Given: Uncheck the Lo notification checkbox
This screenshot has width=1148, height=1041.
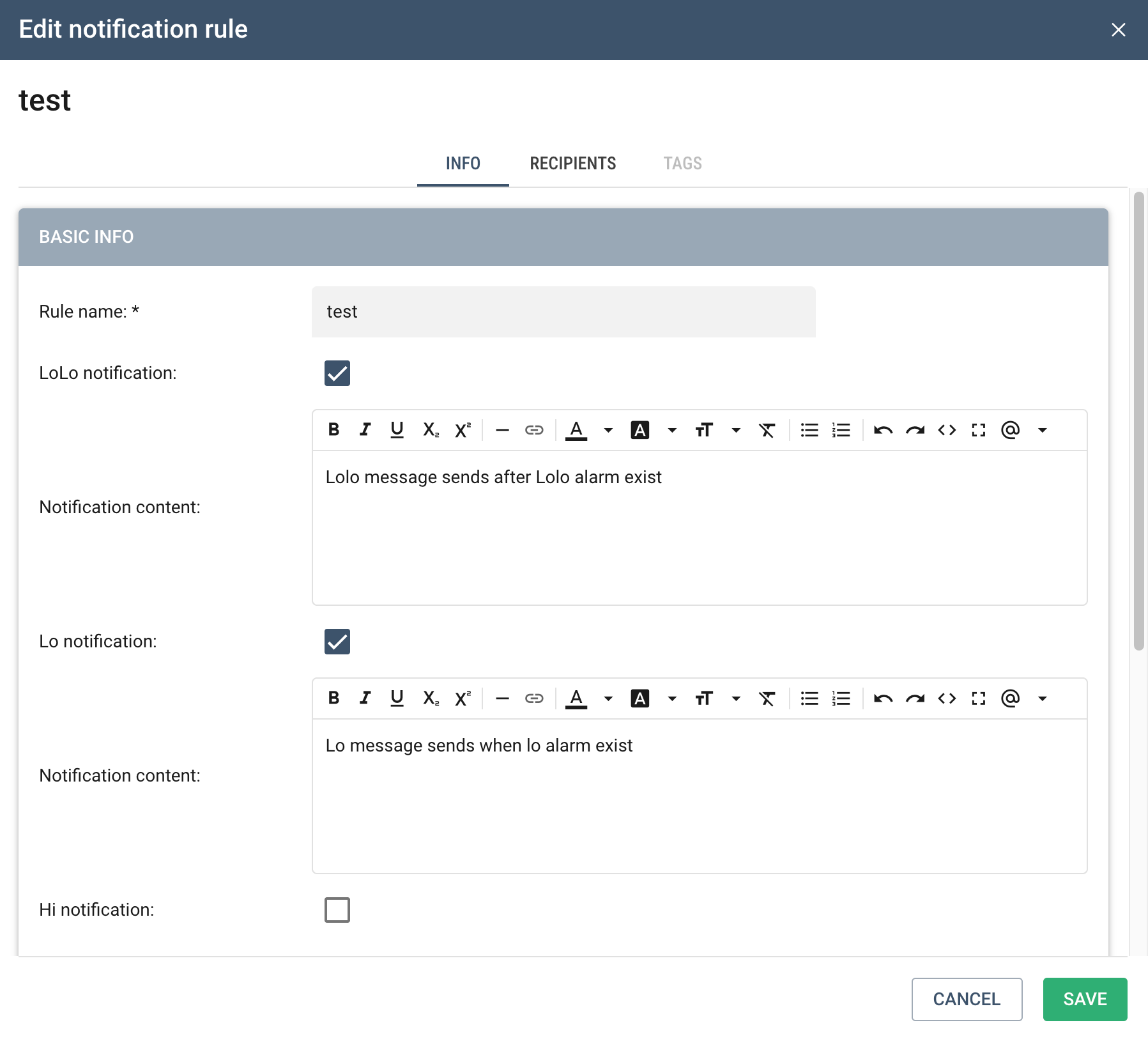Looking at the screenshot, I should point(337,642).
